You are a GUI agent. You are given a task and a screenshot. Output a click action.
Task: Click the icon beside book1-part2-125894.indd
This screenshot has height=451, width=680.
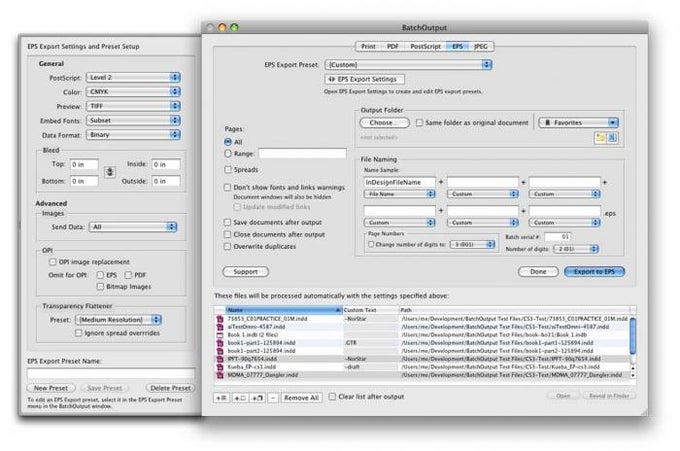coord(220,351)
